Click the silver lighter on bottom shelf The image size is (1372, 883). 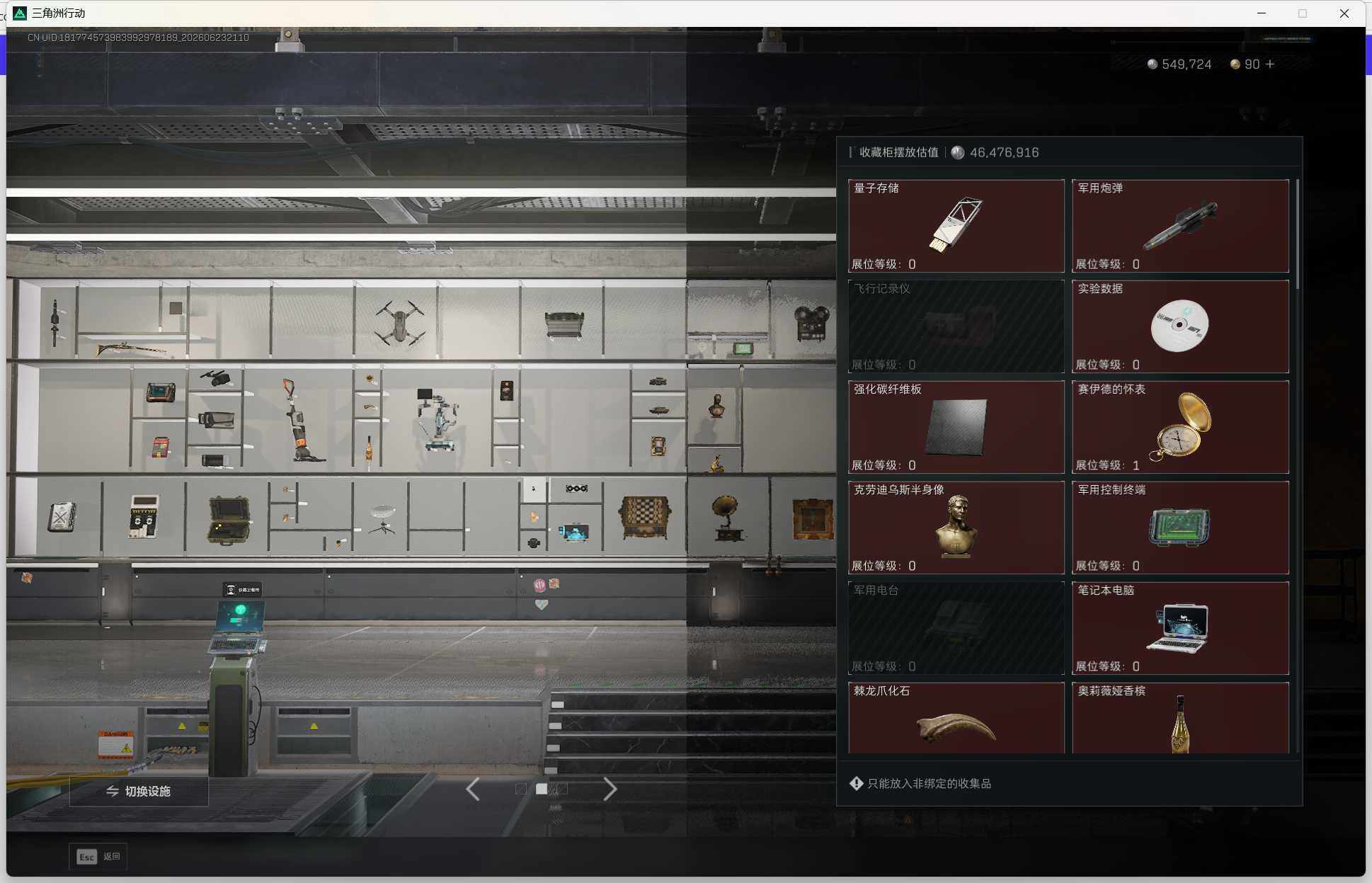(62, 517)
